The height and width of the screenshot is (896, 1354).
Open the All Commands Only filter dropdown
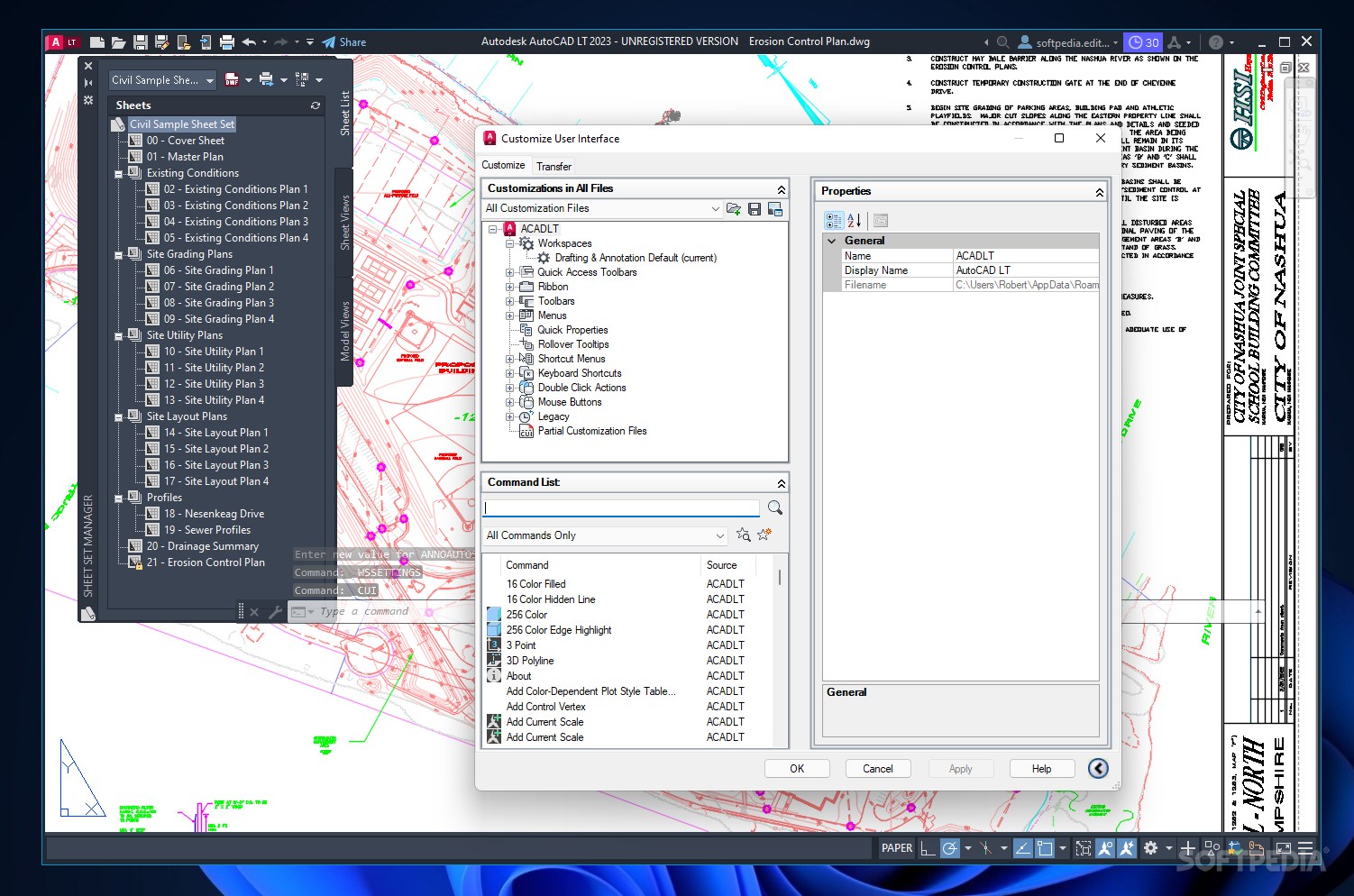coord(605,535)
